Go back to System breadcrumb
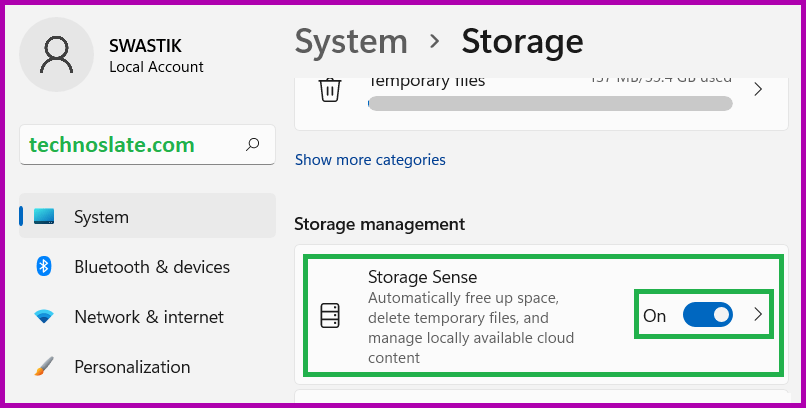Image resolution: width=806 pixels, height=408 pixels. click(x=351, y=41)
